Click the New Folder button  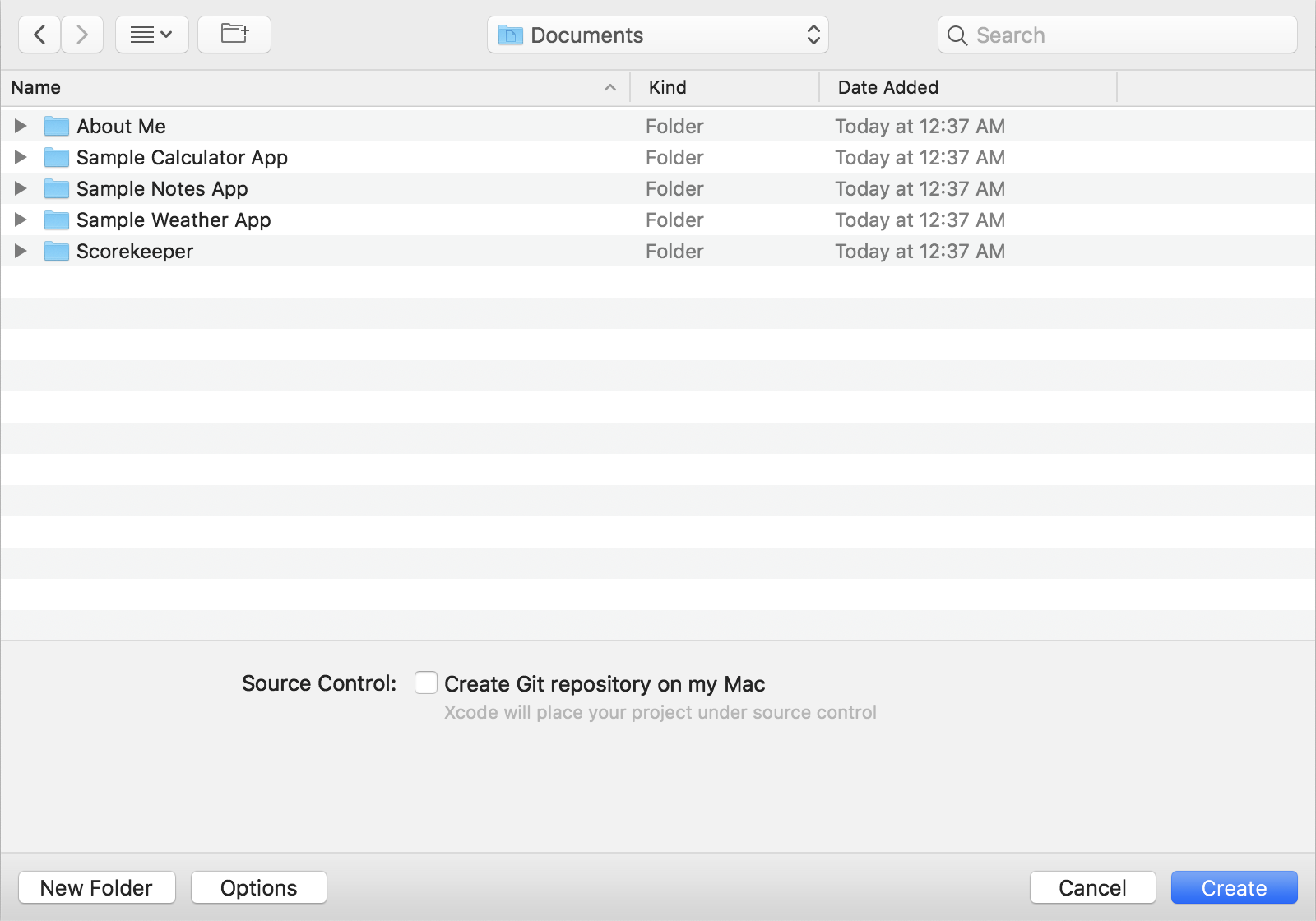(x=96, y=887)
